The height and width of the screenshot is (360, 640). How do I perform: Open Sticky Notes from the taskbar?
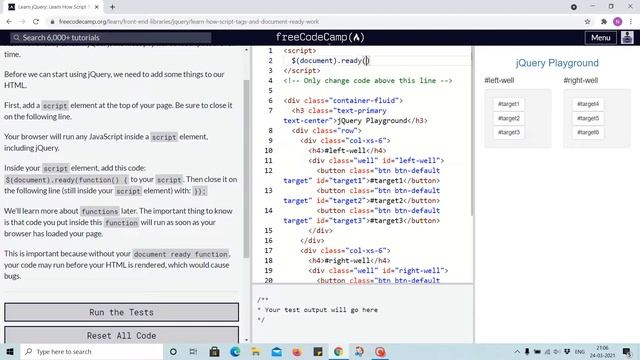click(x=318, y=351)
